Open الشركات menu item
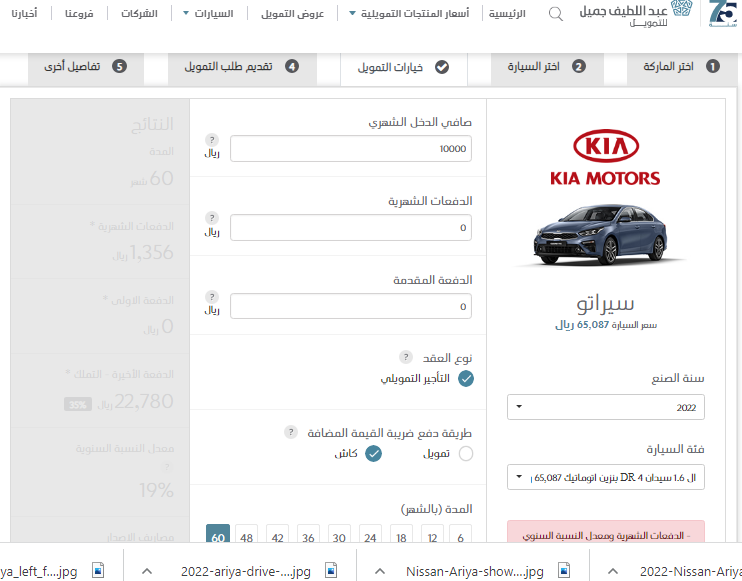Image resolution: width=742 pixels, height=581 pixels. click(139, 13)
